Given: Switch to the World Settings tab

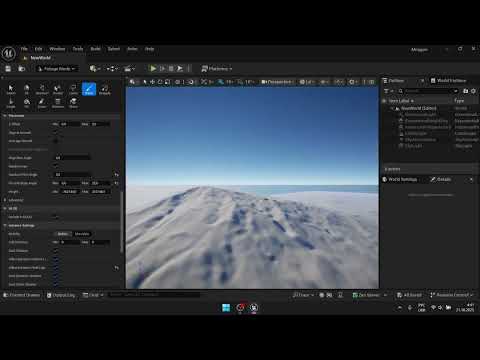Looking at the screenshot, I should (400, 179).
